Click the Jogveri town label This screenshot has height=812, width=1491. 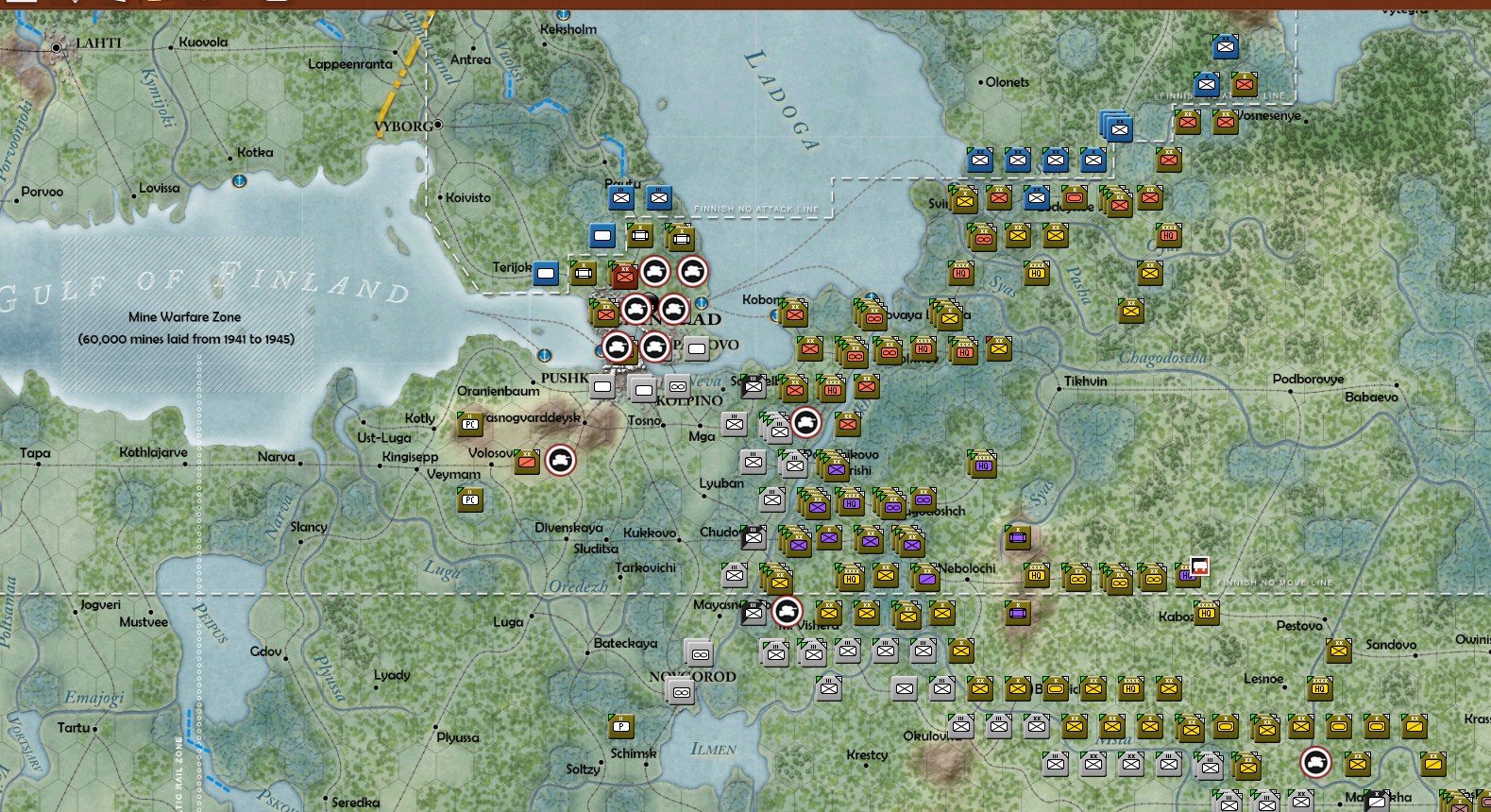tap(100, 605)
